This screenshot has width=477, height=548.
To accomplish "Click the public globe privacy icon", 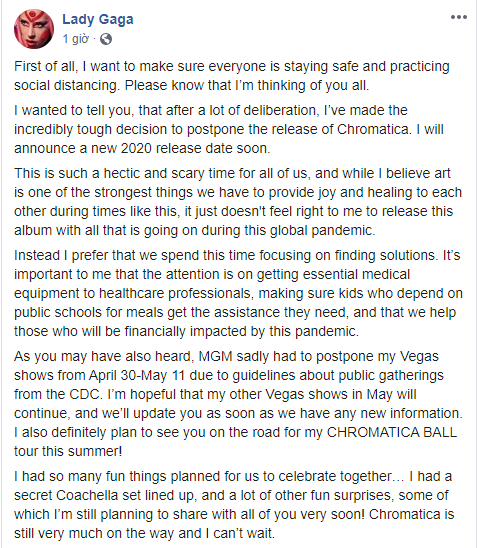I will coord(106,39).
